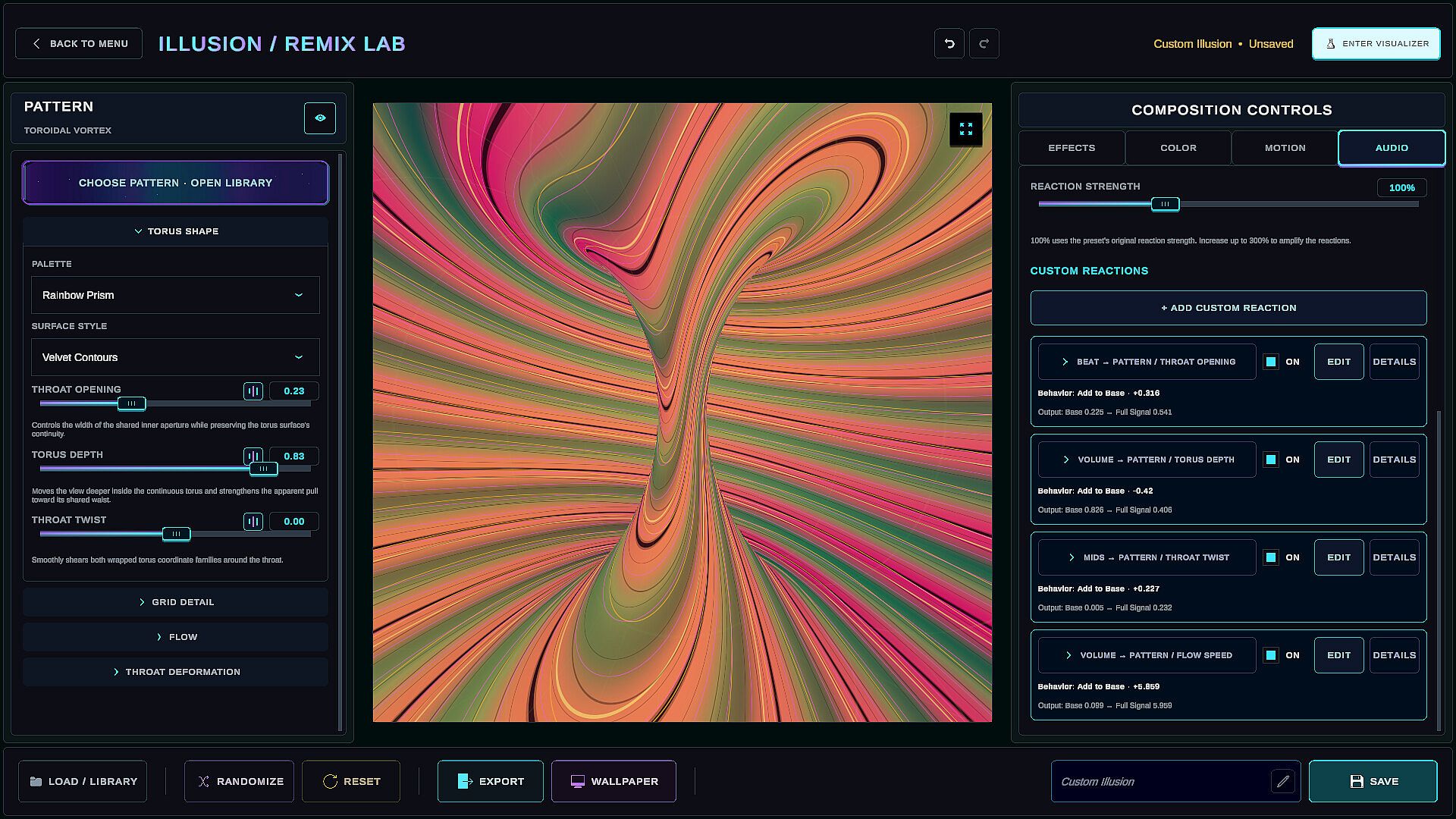The width and height of the screenshot is (1456, 819).
Task: Expand the Throat Deformation section
Action: pos(175,672)
